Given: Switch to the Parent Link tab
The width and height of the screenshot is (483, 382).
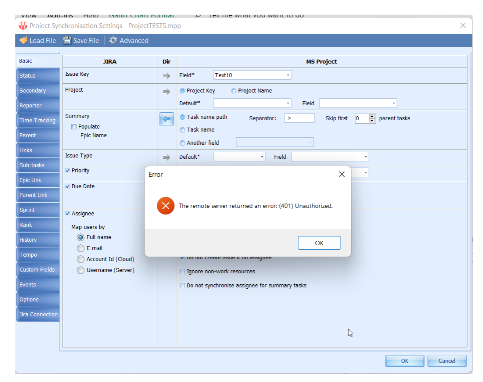Looking at the screenshot, I should 38,195.
